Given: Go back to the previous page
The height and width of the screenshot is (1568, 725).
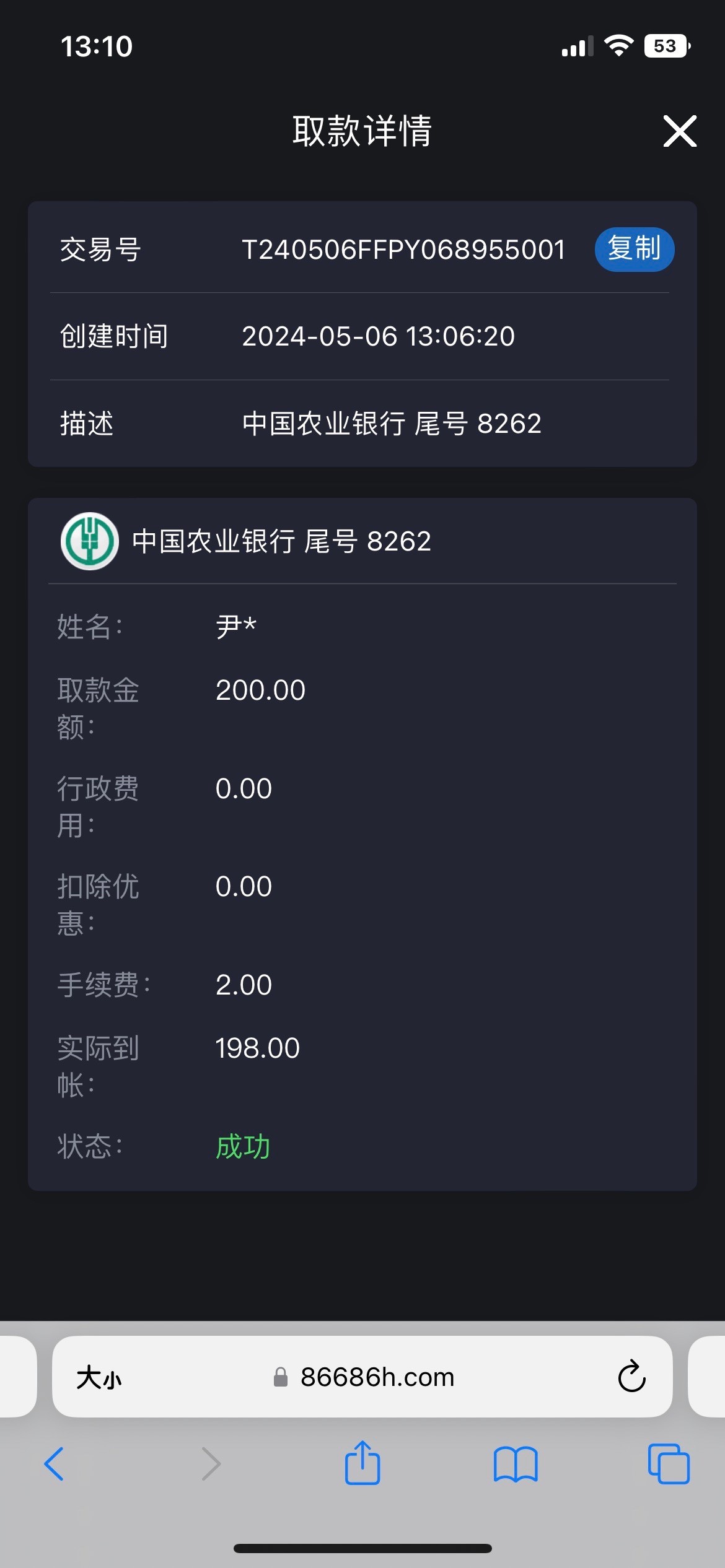Looking at the screenshot, I should [x=55, y=1464].
